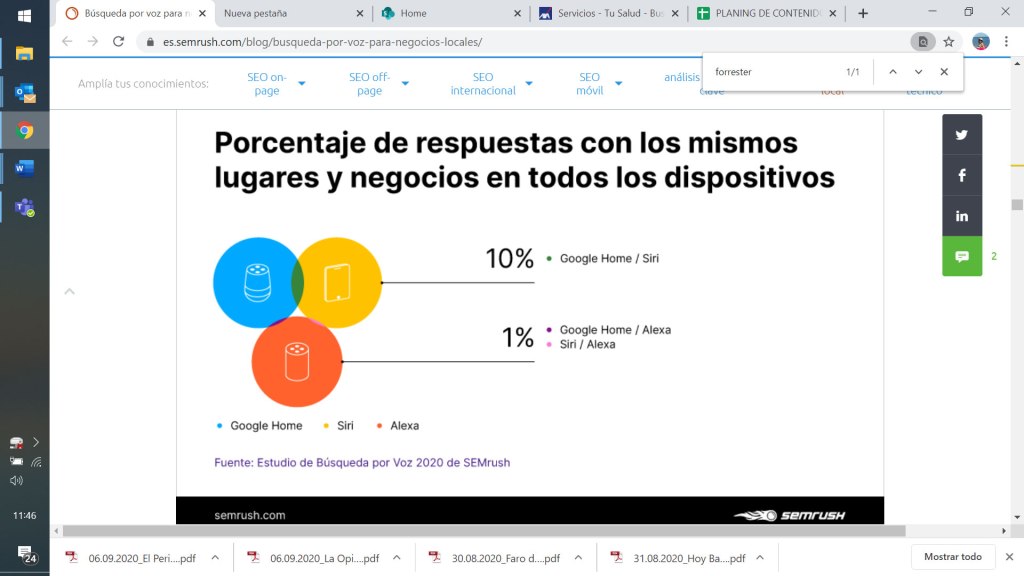
Task: Share article on Twitter
Action: (962, 135)
